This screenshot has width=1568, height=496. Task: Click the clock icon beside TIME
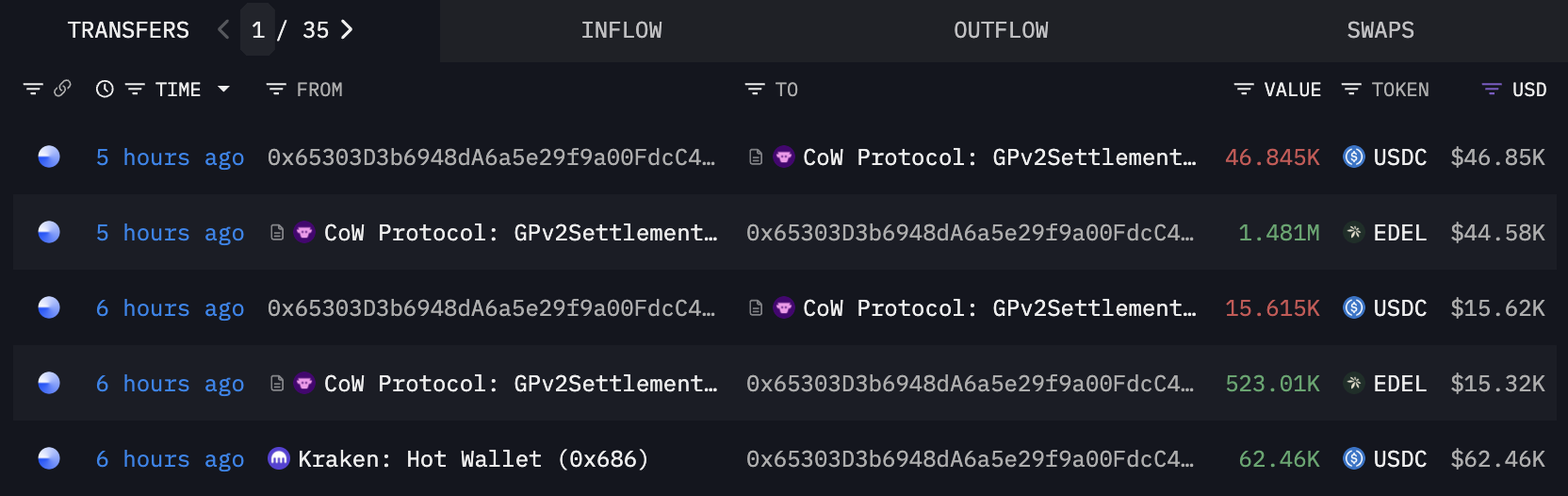pos(105,89)
